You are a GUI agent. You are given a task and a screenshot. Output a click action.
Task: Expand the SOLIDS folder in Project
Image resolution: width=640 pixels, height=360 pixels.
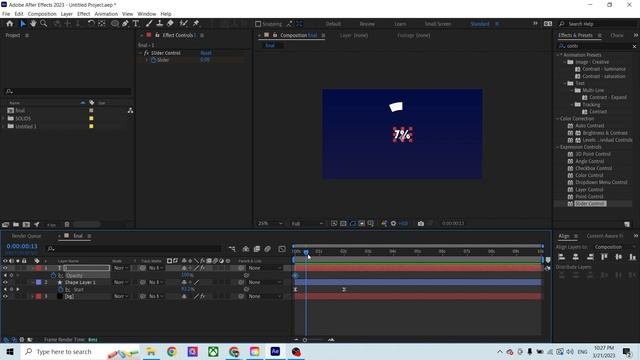click(x=4, y=119)
